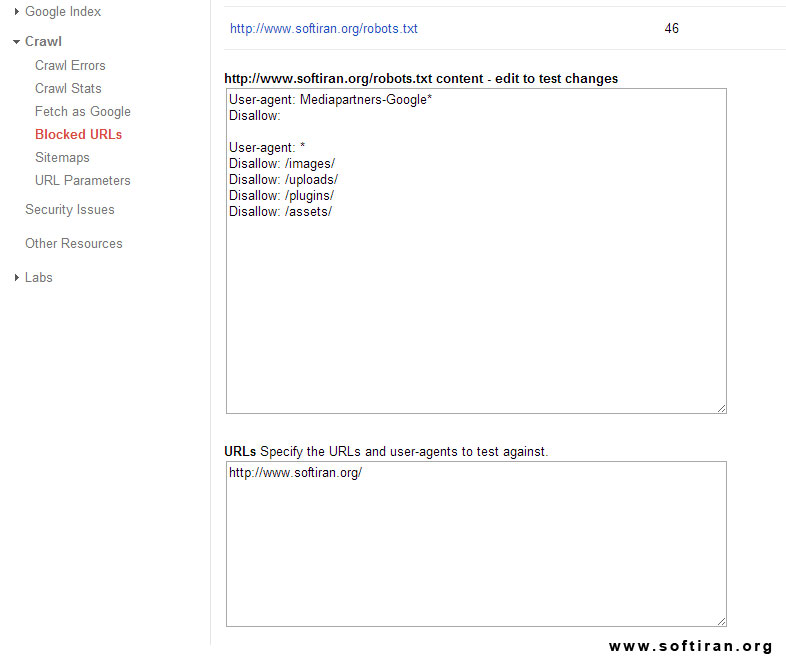Image resolution: width=786 pixels, height=659 pixels.
Task: Click inside the robots.txt content editor
Action: [476, 251]
